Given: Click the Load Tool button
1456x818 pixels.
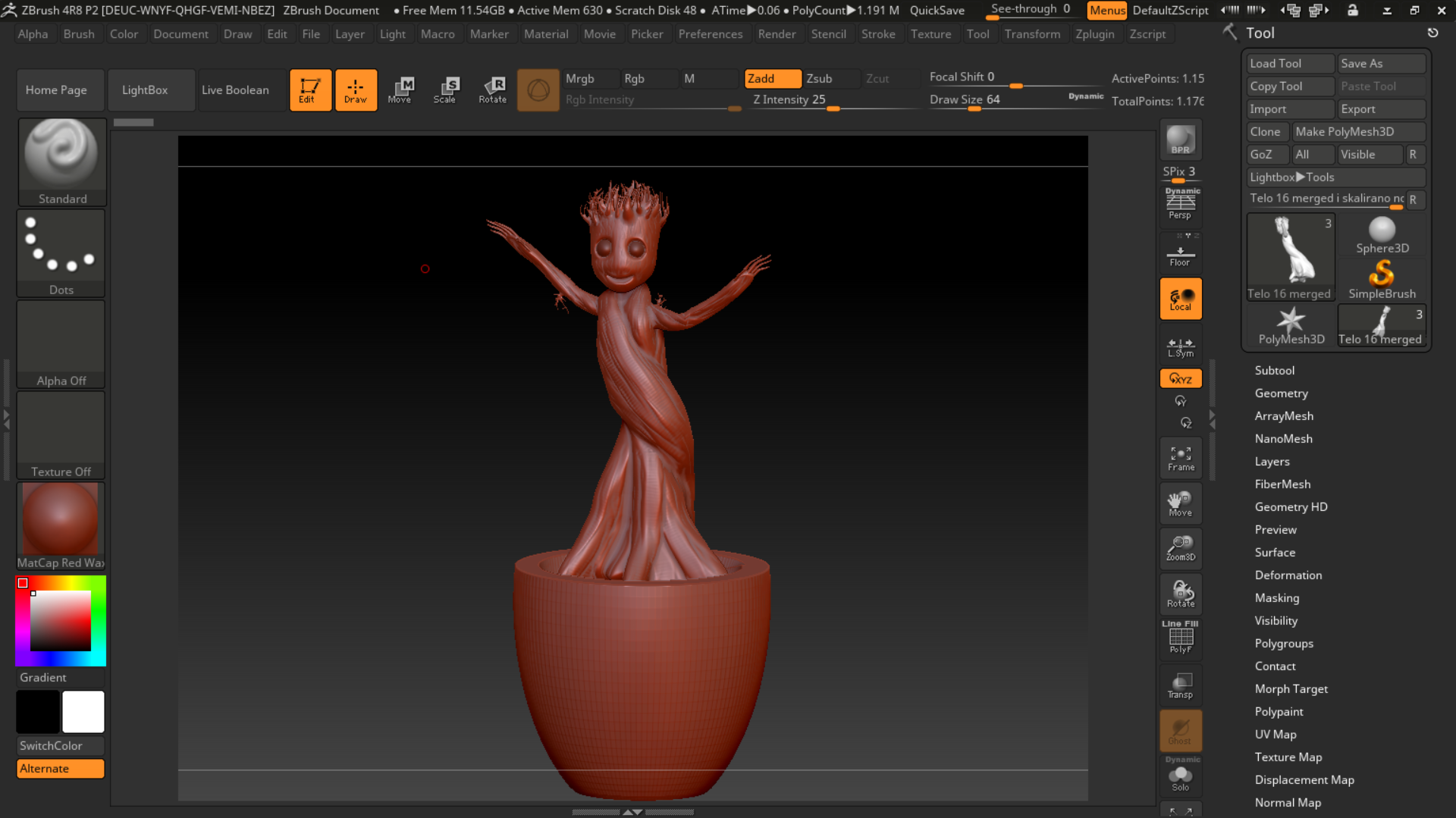Looking at the screenshot, I should point(1291,64).
